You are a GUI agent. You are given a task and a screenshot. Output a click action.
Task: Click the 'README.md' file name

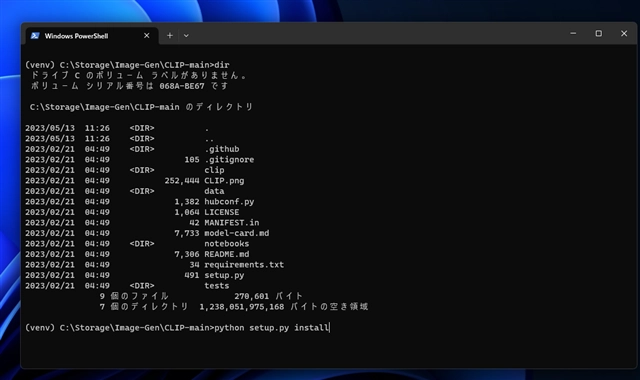point(227,254)
